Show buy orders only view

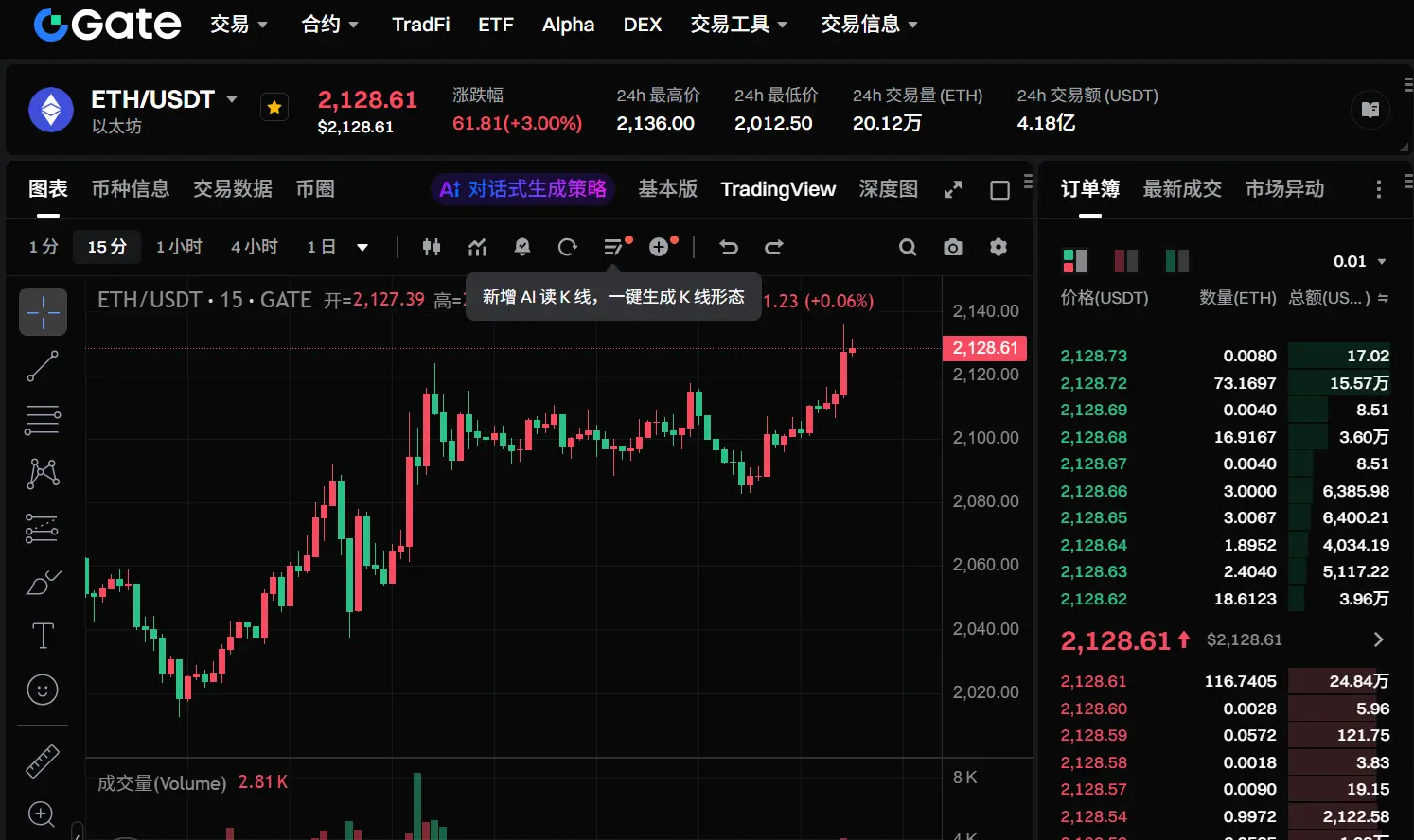coord(1177,261)
